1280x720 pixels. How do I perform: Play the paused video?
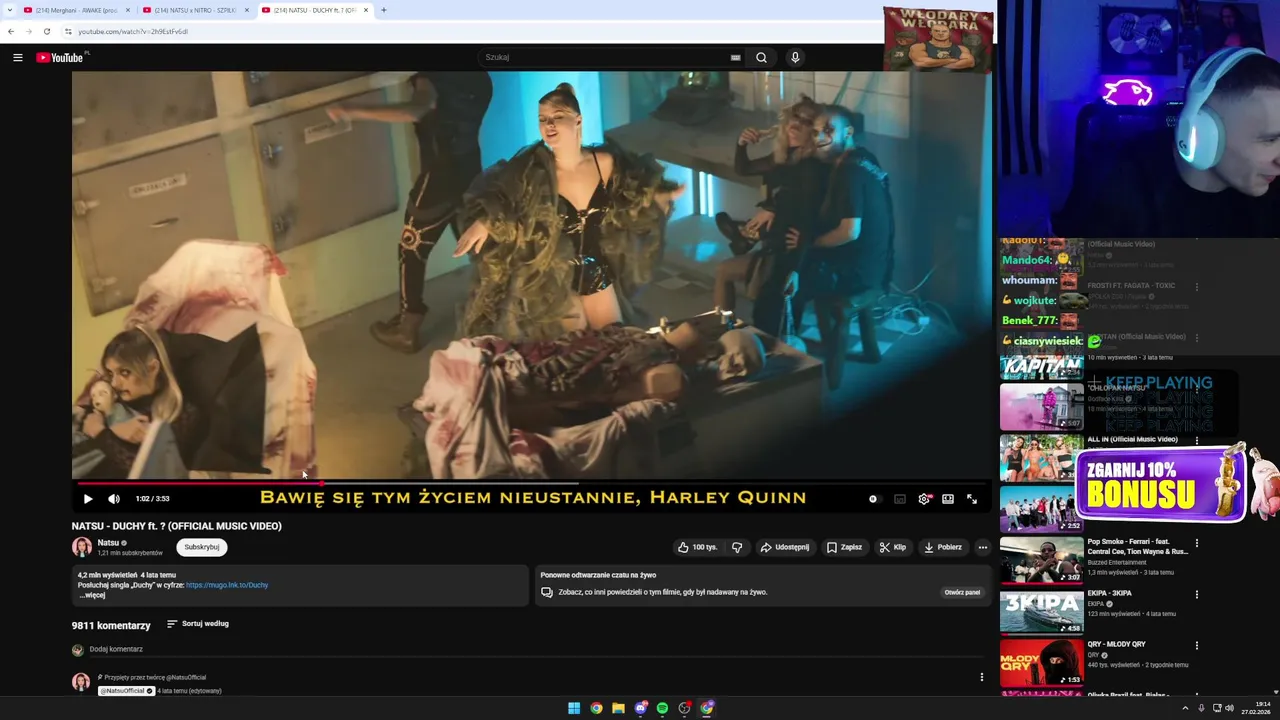click(x=87, y=498)
